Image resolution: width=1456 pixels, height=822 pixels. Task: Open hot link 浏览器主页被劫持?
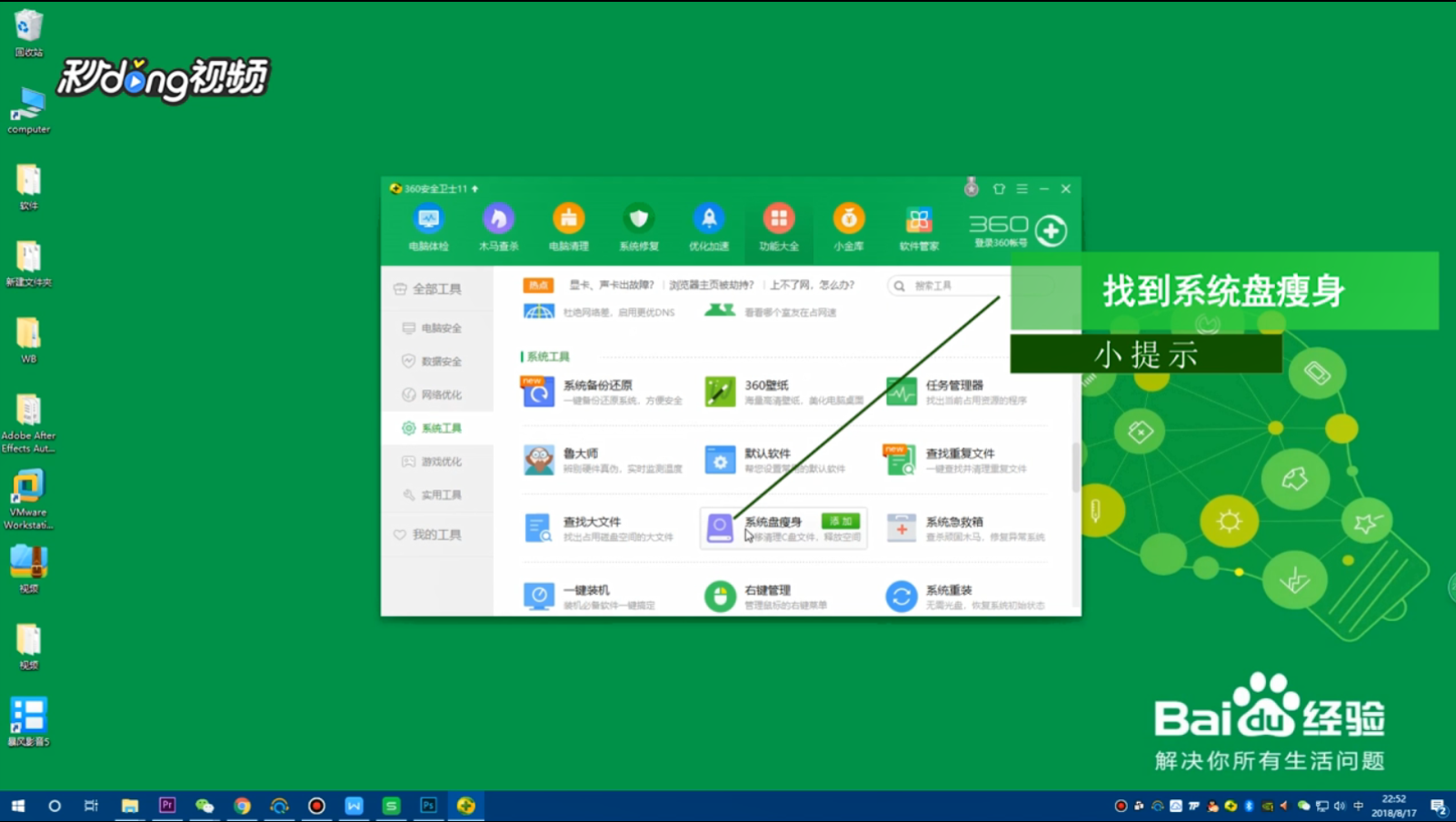[712, 285]
